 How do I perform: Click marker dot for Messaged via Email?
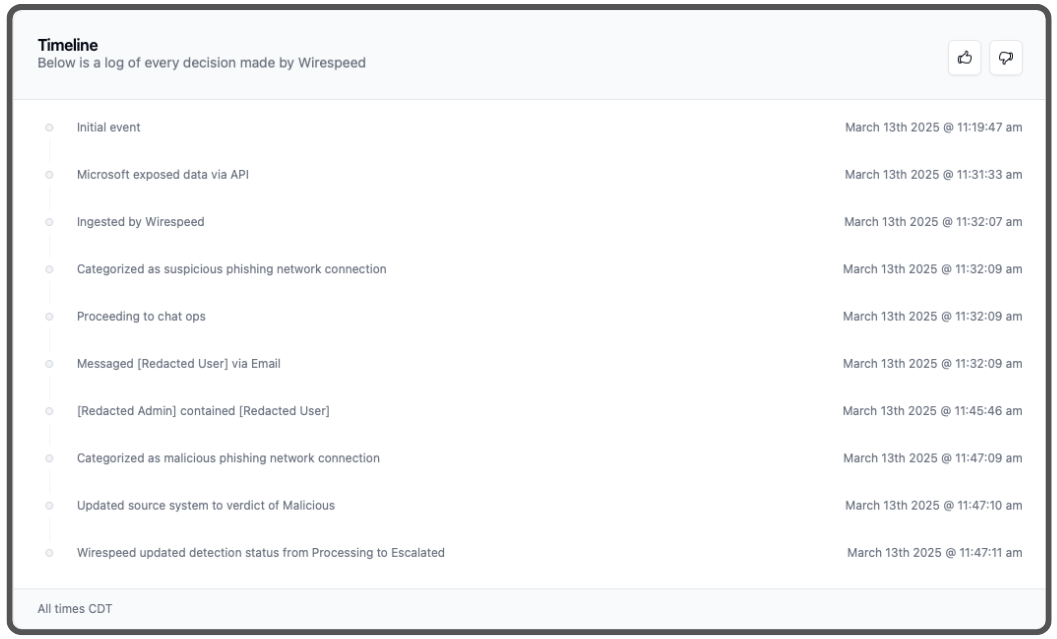pos(49,364)
